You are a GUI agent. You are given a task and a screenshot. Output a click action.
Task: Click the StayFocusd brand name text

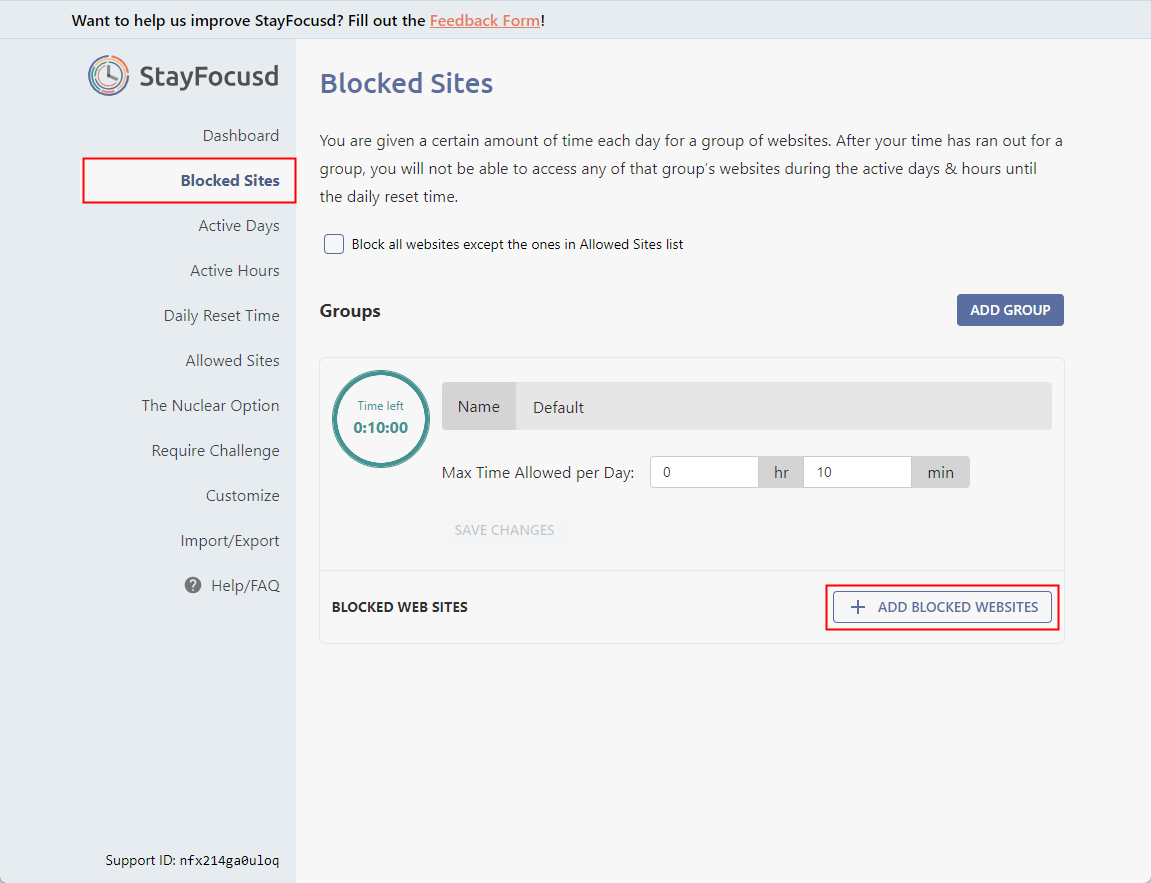pos(209,76)
